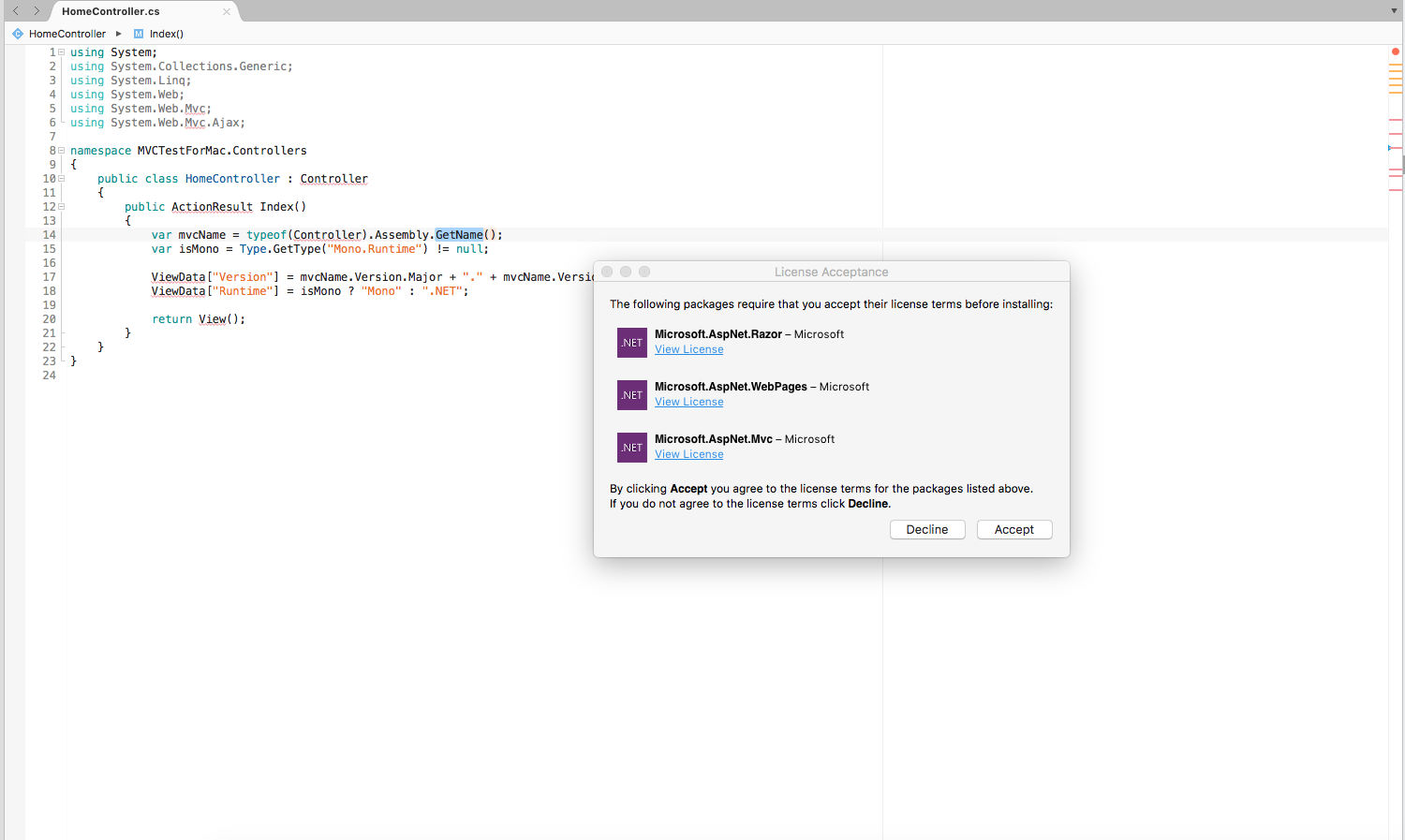Open the document tab list dropdown arrow

click(1394, 11)
